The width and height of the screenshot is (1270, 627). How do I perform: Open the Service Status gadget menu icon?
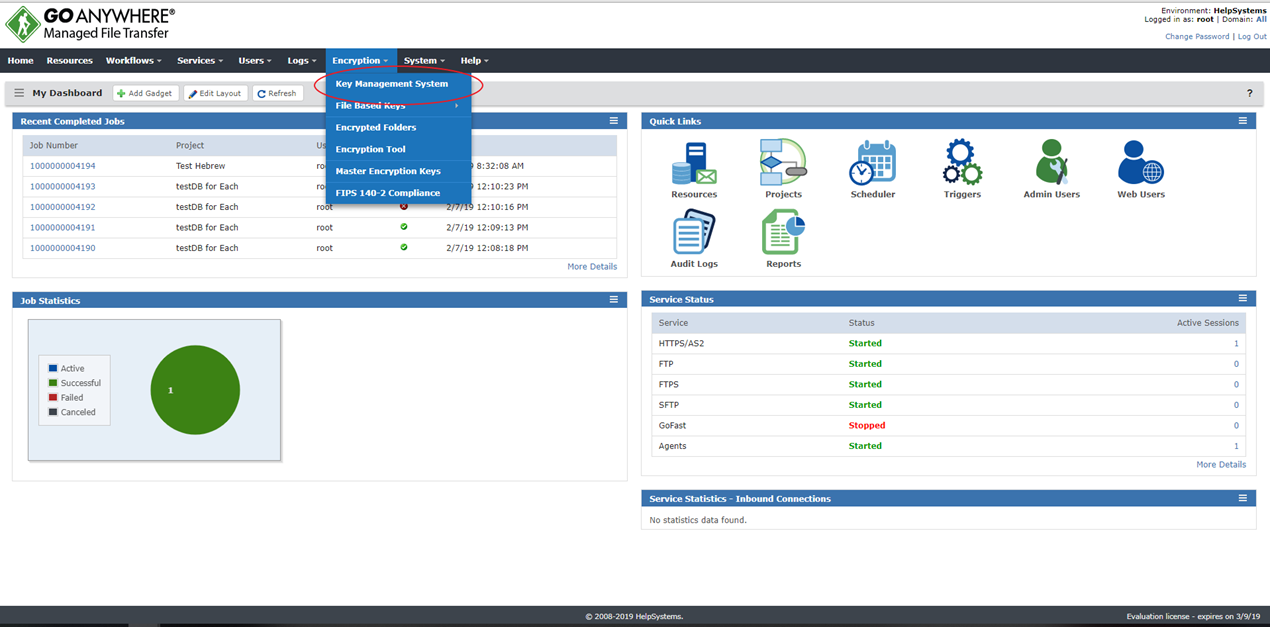coord(1243,299)
